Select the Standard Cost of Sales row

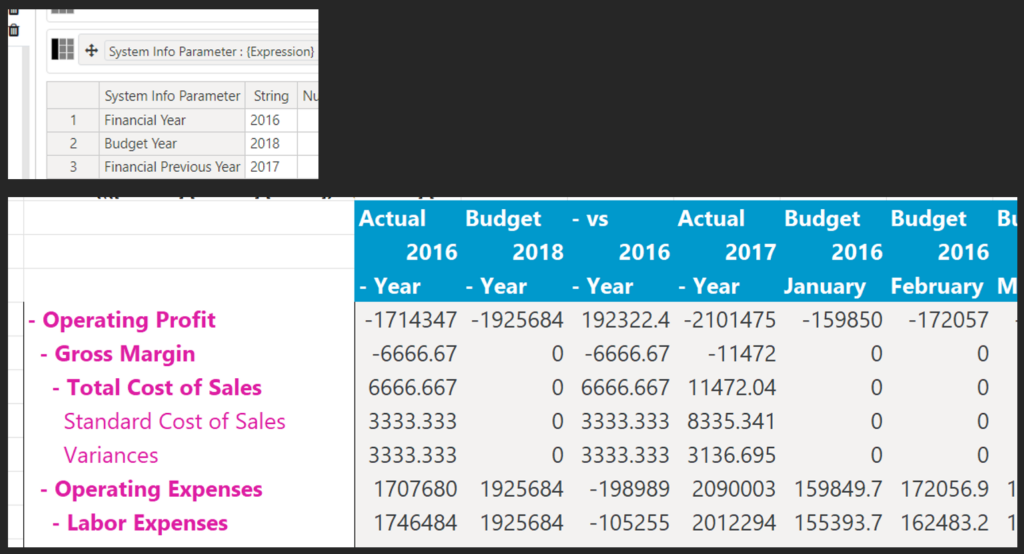point(174,422)
